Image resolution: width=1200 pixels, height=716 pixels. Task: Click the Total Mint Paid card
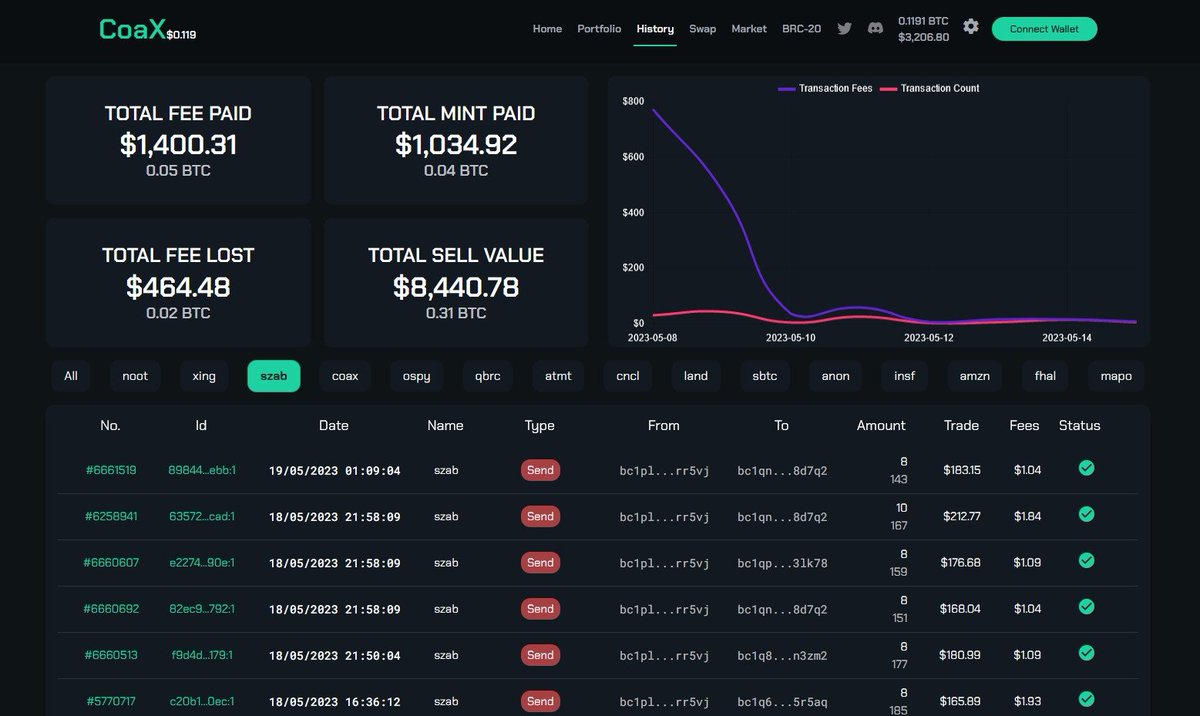click(456, 141)
